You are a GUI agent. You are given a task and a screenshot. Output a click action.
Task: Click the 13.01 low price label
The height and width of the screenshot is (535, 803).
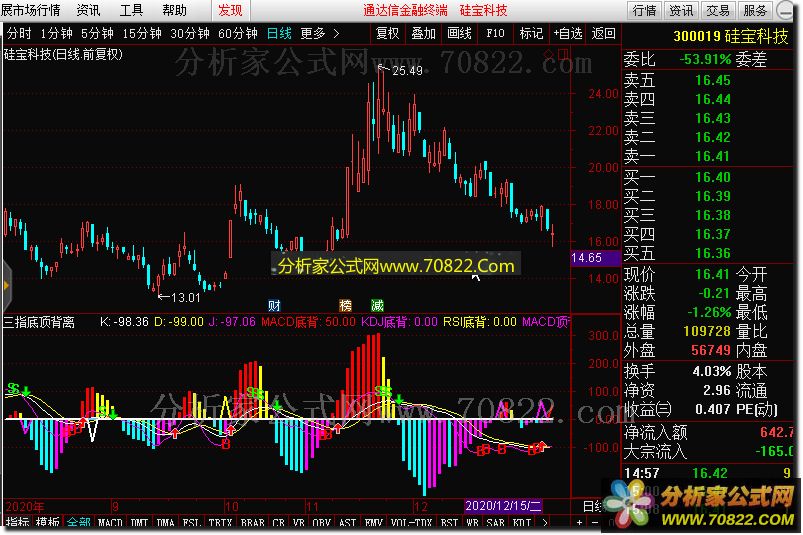pyautogui.click(x=185, y=297)
